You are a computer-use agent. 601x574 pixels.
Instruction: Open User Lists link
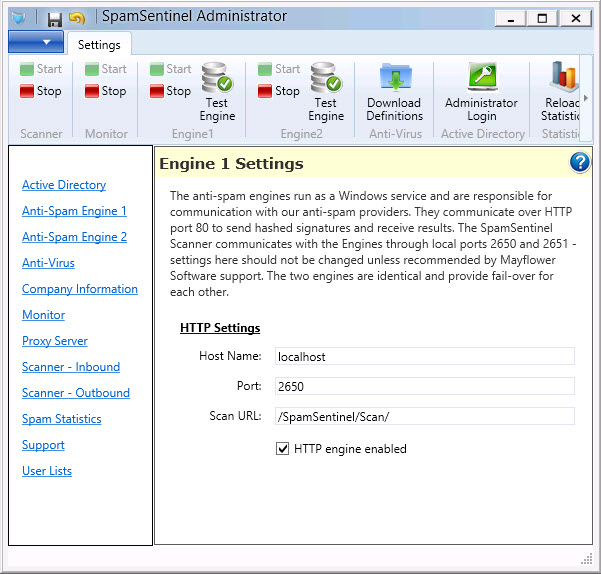[x=47, y=471]
